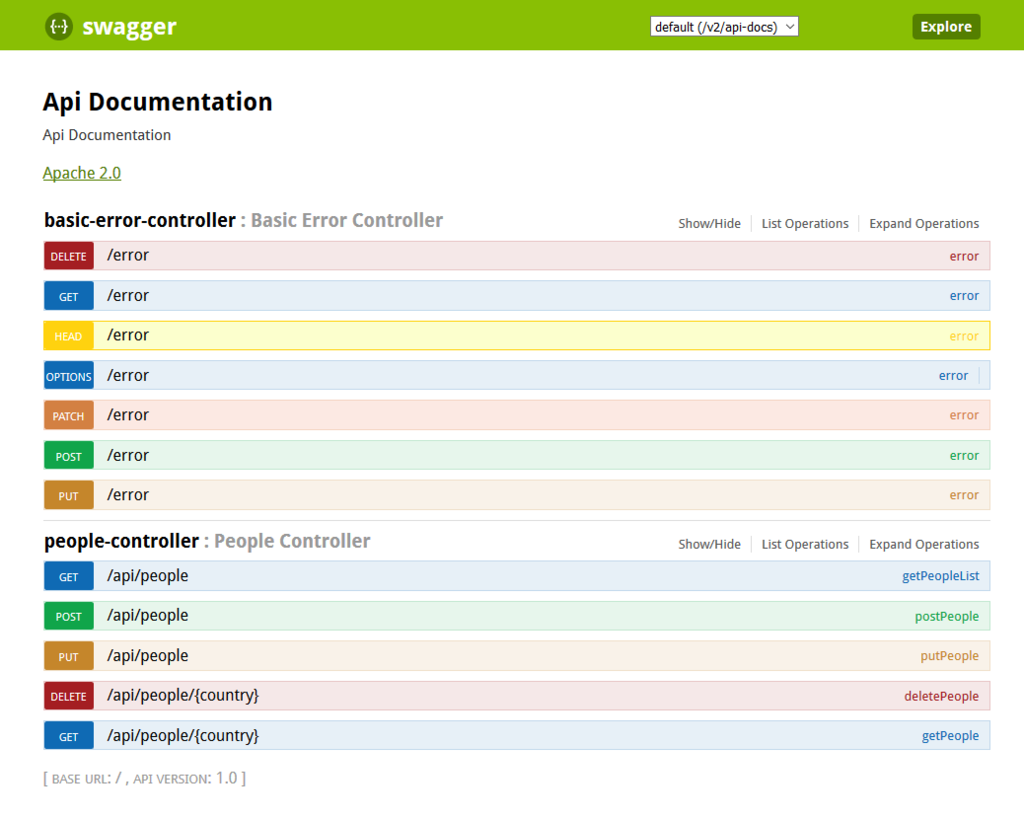1024x819 pixels.
Task: Expand the /error path in POST row
Action: (x=128, y=455)
